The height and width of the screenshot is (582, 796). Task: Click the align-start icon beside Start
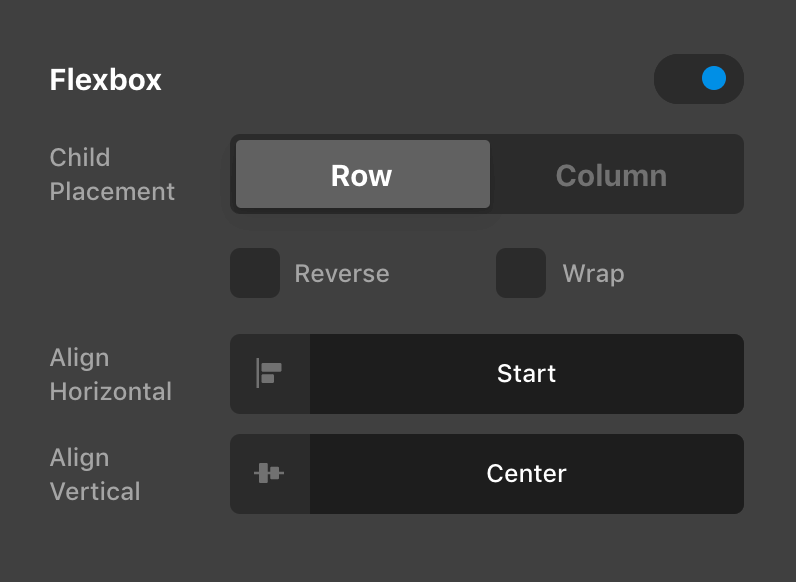(x=269, y=374)
